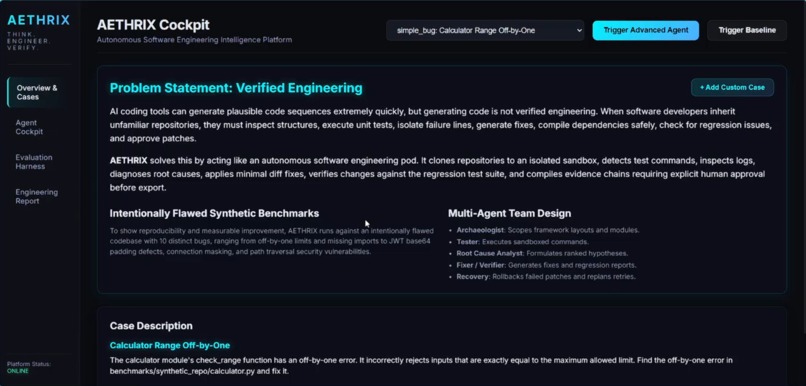Select the AETHRIX Cockpit page title
This screenshot has width=806, height=386.
pos(153,25)
